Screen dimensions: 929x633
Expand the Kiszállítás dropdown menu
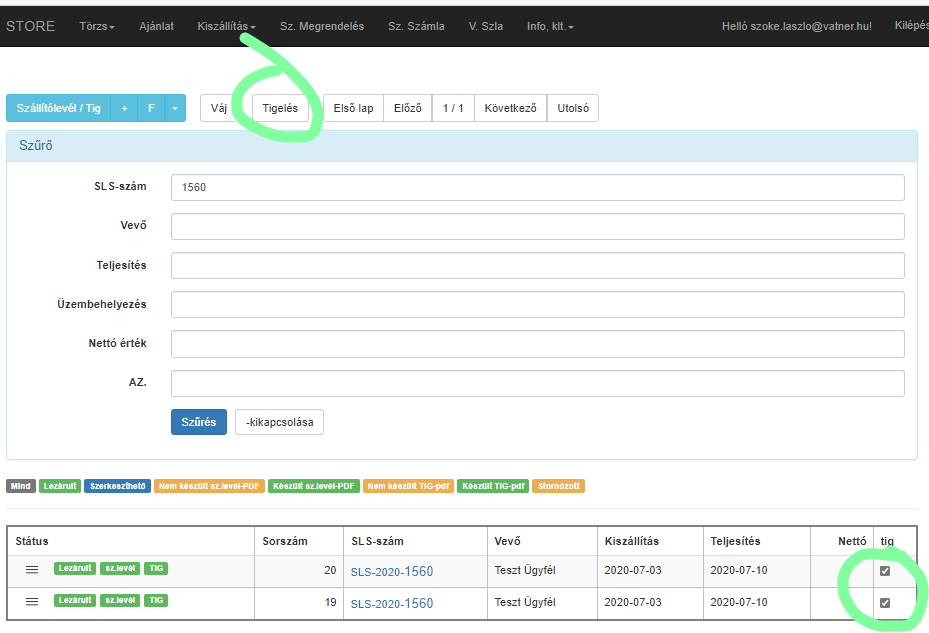[226, 26]
